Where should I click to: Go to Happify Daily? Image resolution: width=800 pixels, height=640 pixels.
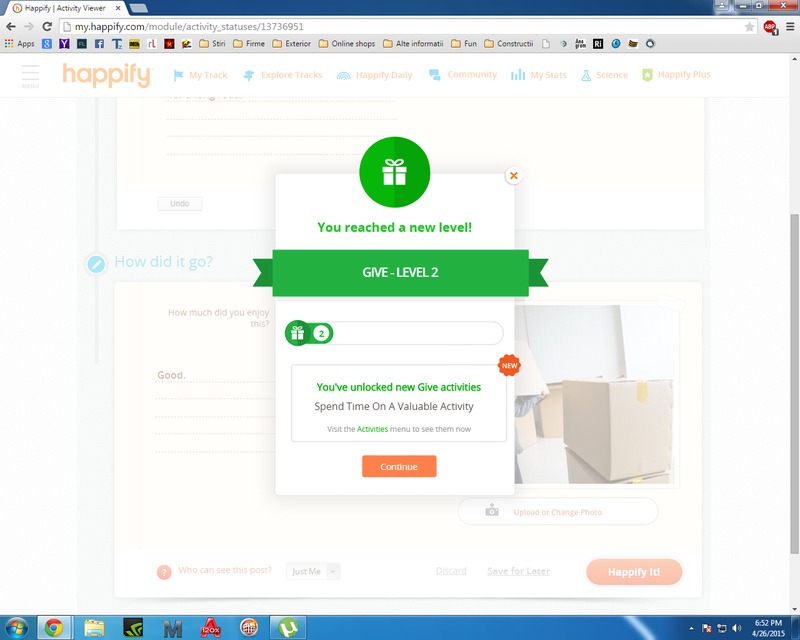374,75
